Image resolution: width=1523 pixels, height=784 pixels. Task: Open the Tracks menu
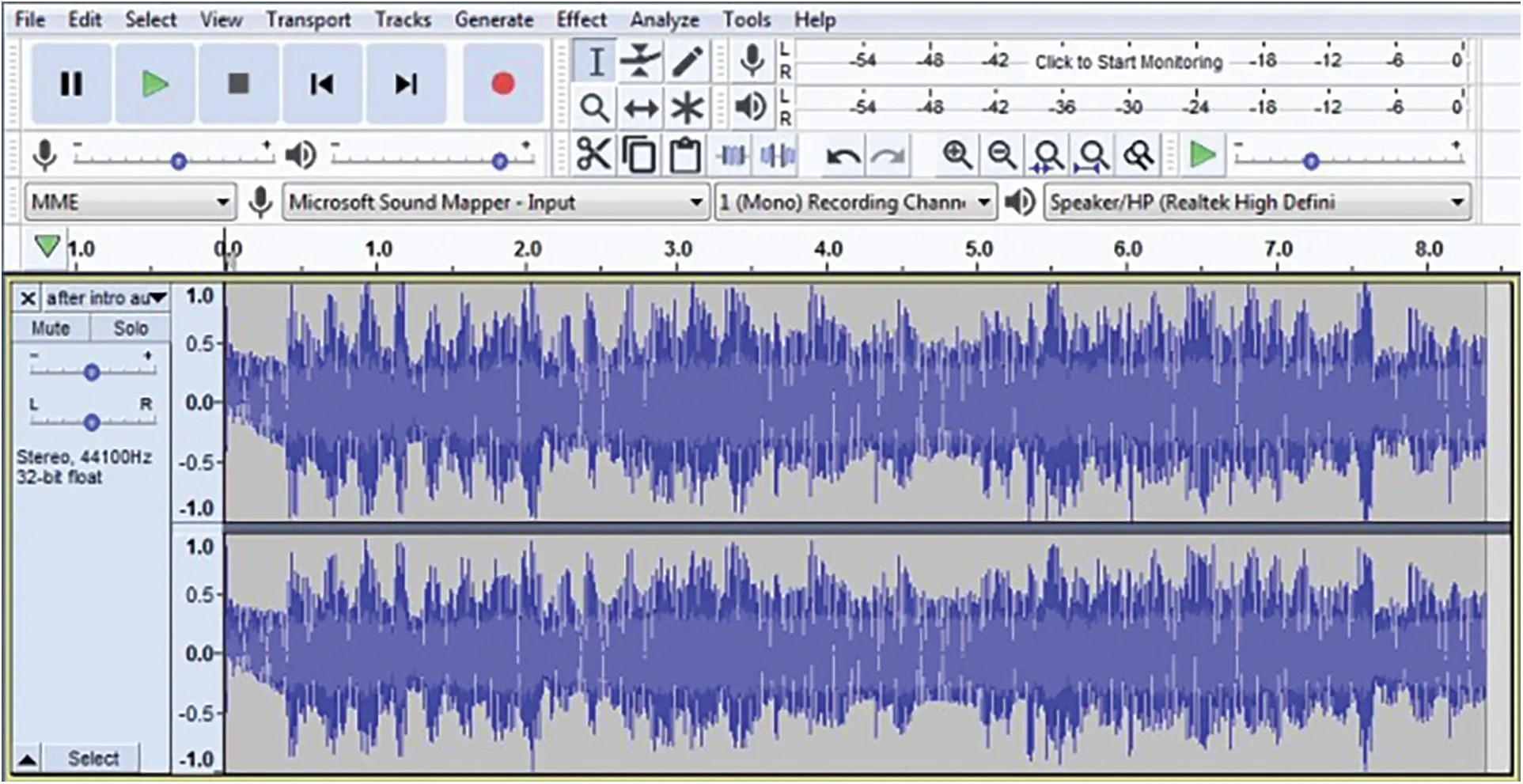[x=403, y=20]
